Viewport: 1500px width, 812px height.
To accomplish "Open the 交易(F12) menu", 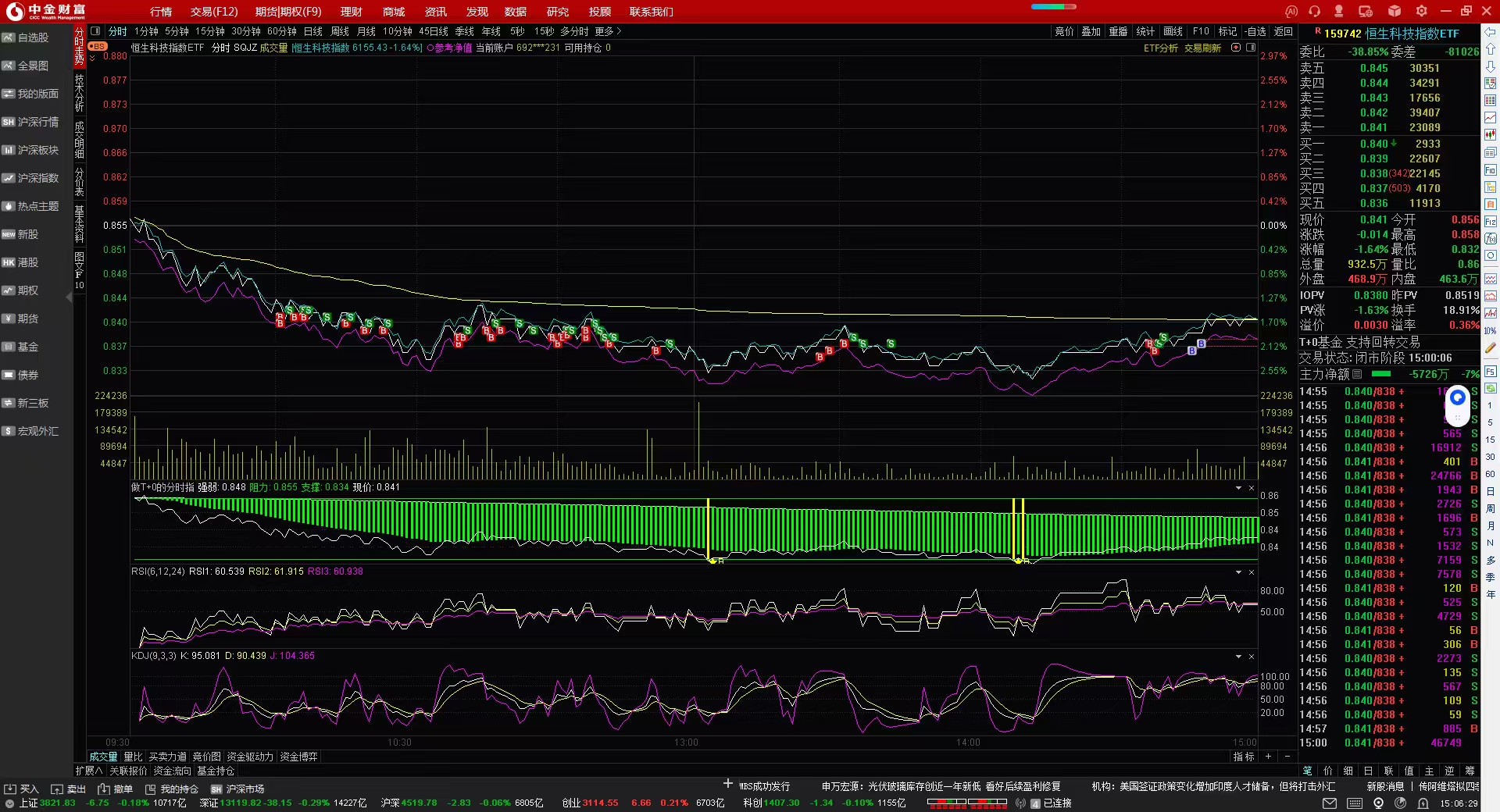I will coord(214,12).
